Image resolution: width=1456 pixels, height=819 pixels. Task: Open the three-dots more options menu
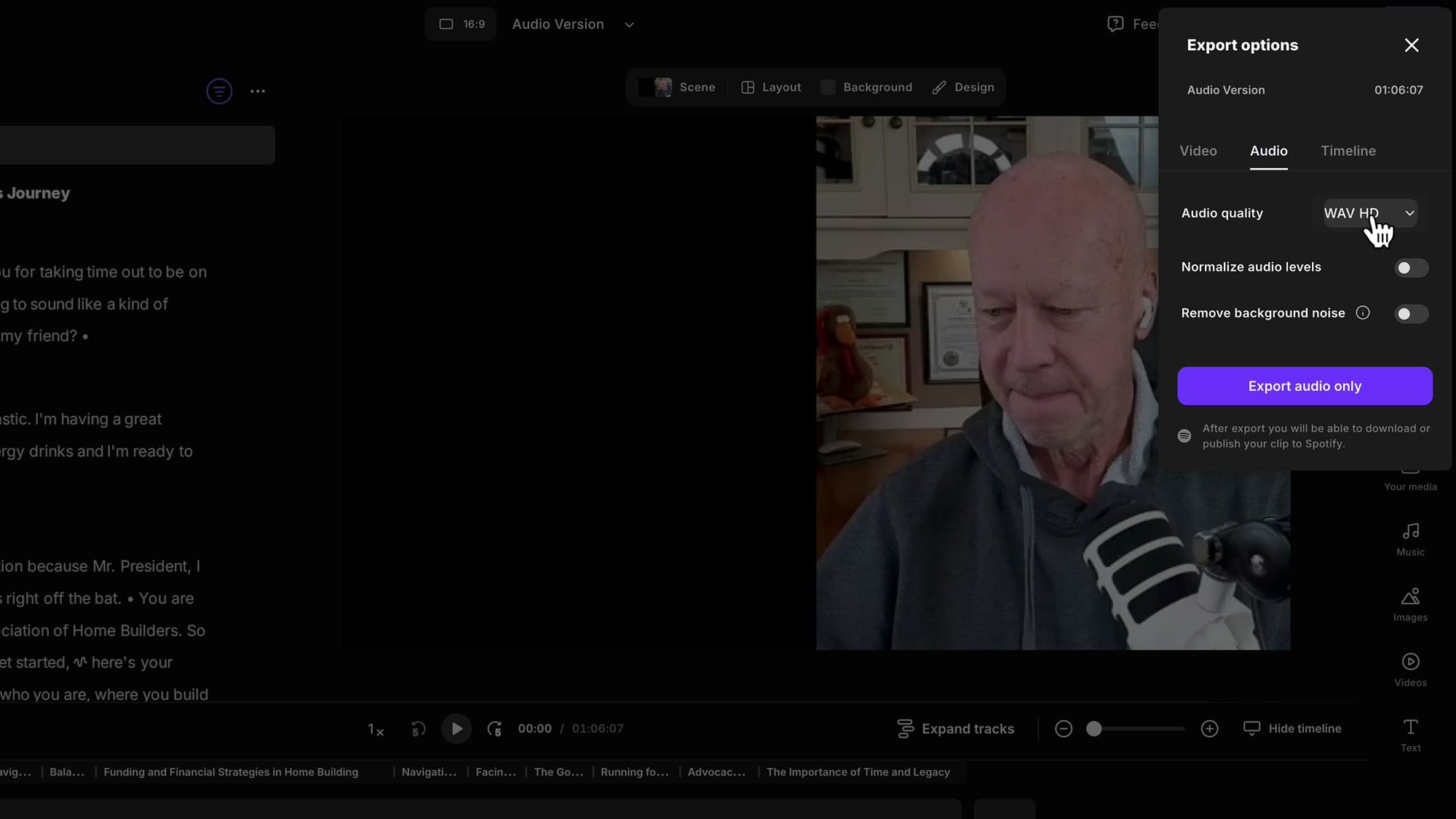(258, 92)
